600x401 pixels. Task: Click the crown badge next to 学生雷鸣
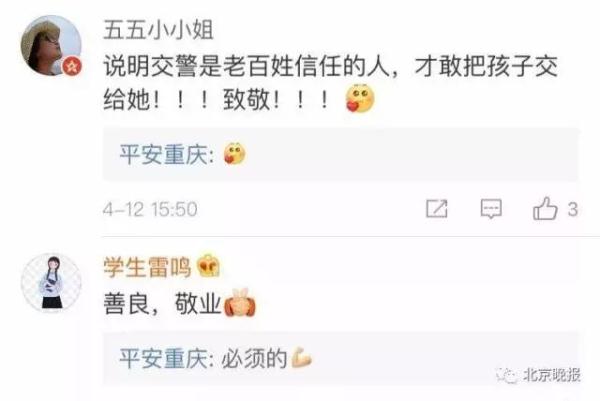(x=209, y=266)
